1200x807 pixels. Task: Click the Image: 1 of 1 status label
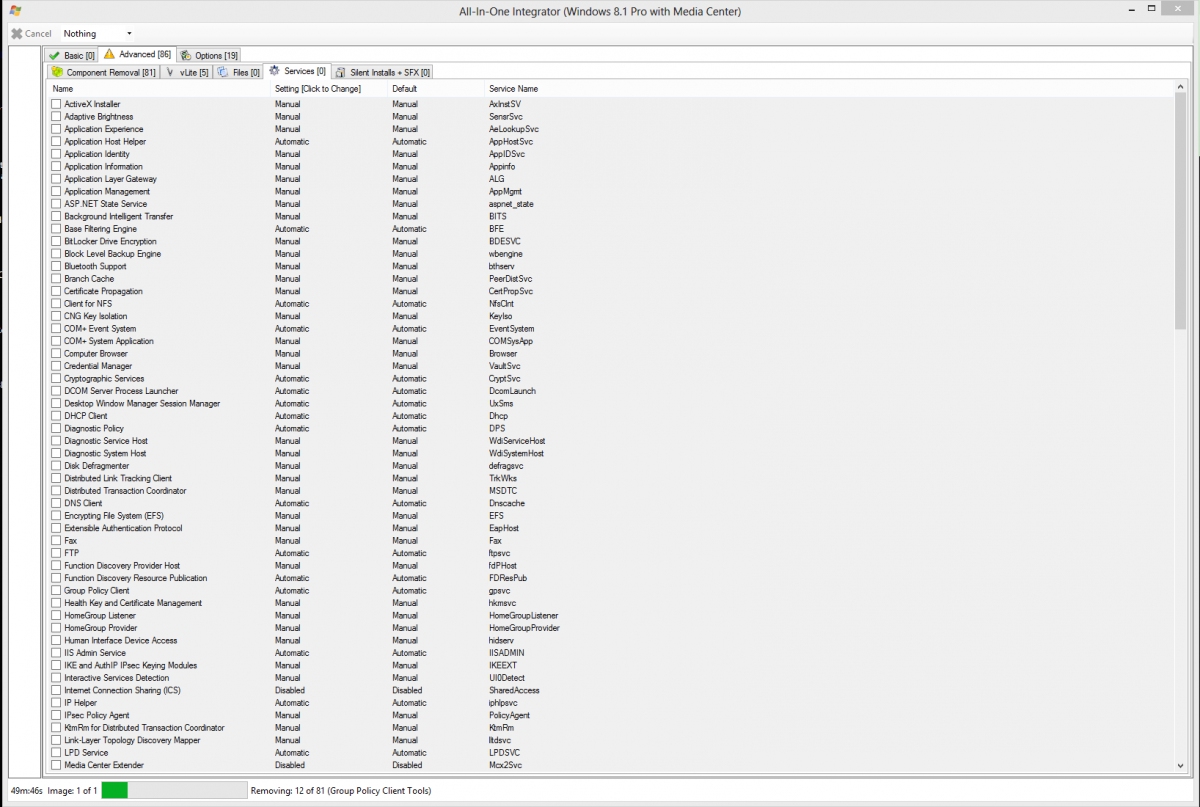[71, 790]
